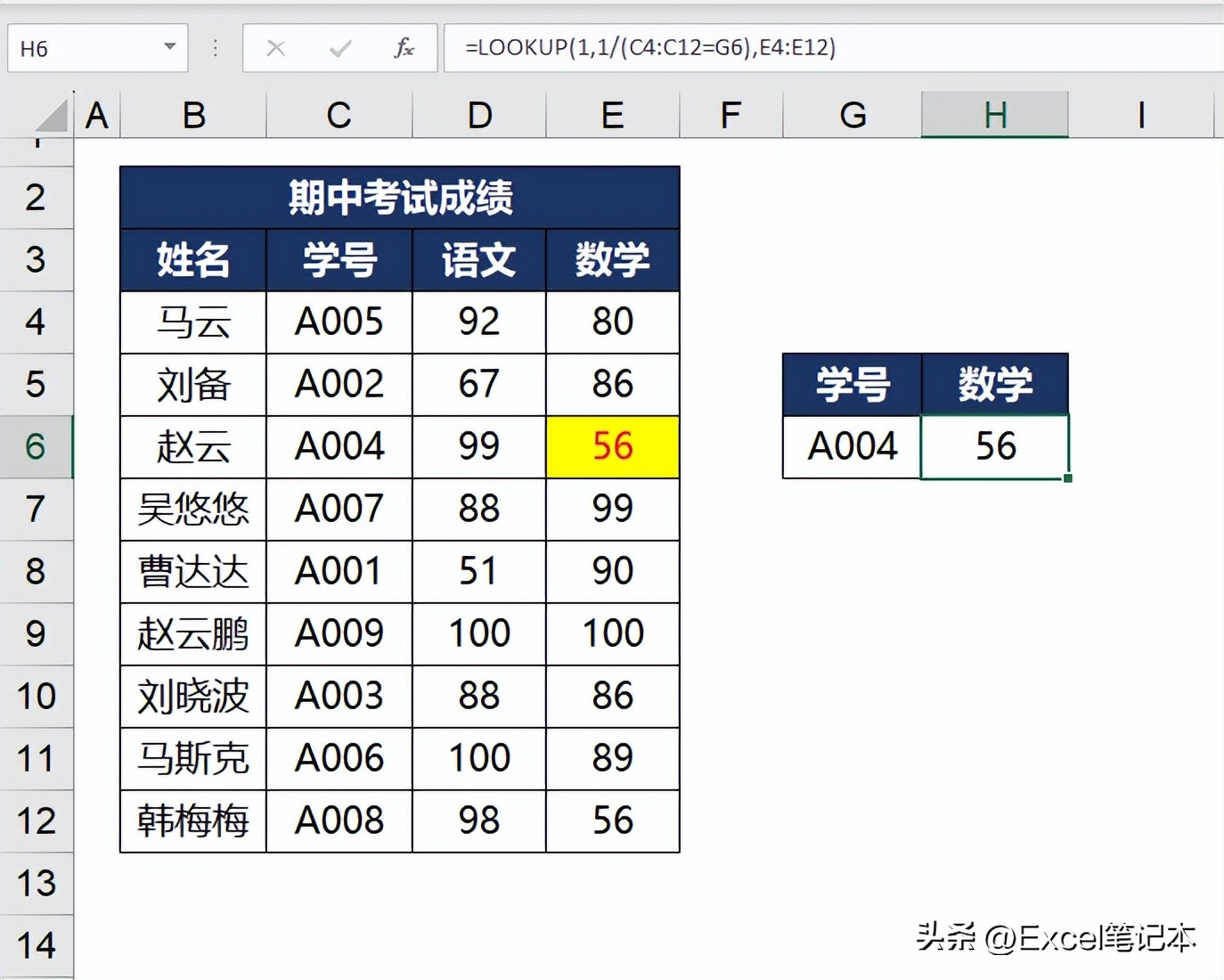Viewport: 1224px width, 980px height.
Task: Select row 9 header
Action: coord(36,634)
